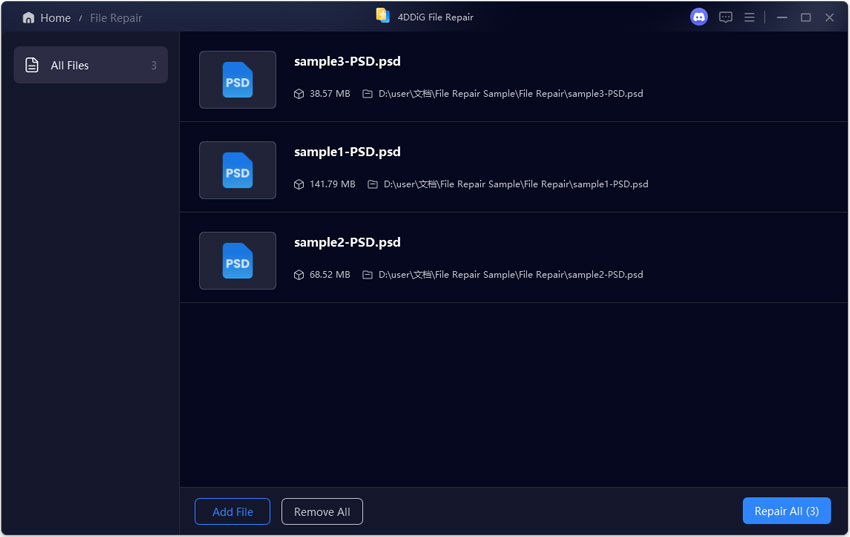Minimize the 4DDiG window
This screenshot has height=537, width=850.
pyautogui.click(x=782, y=17)
